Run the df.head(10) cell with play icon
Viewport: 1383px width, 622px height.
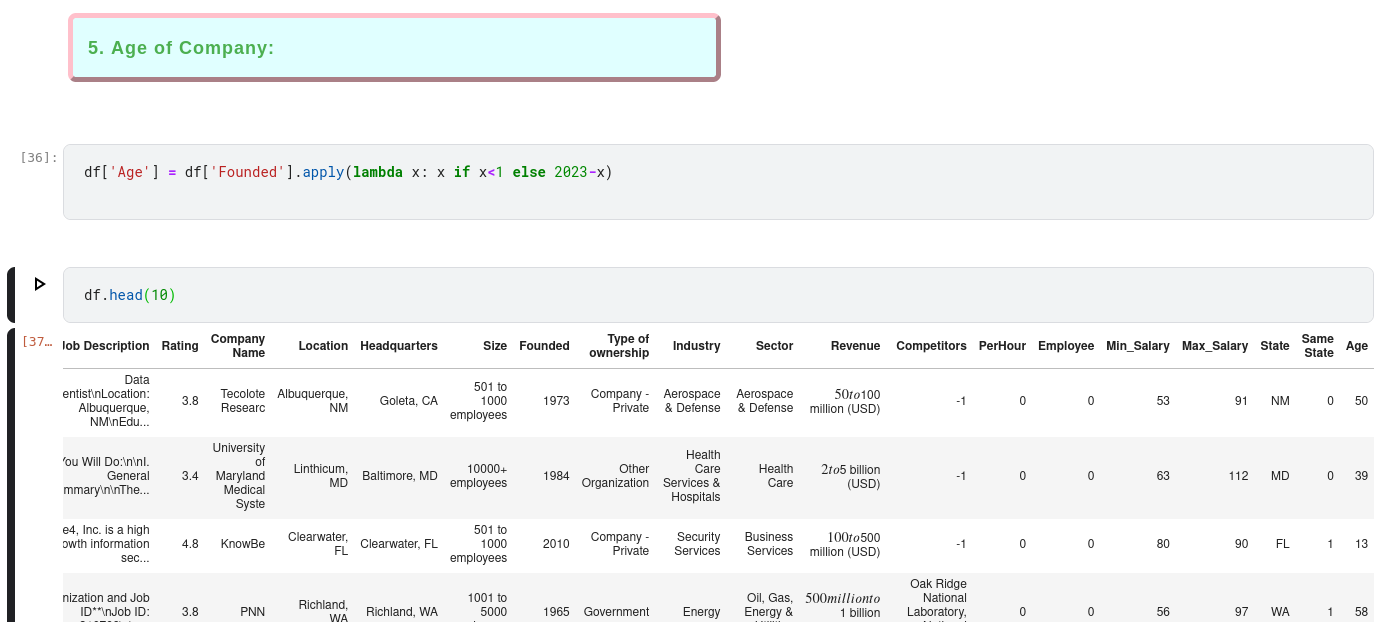click(40, 284)
